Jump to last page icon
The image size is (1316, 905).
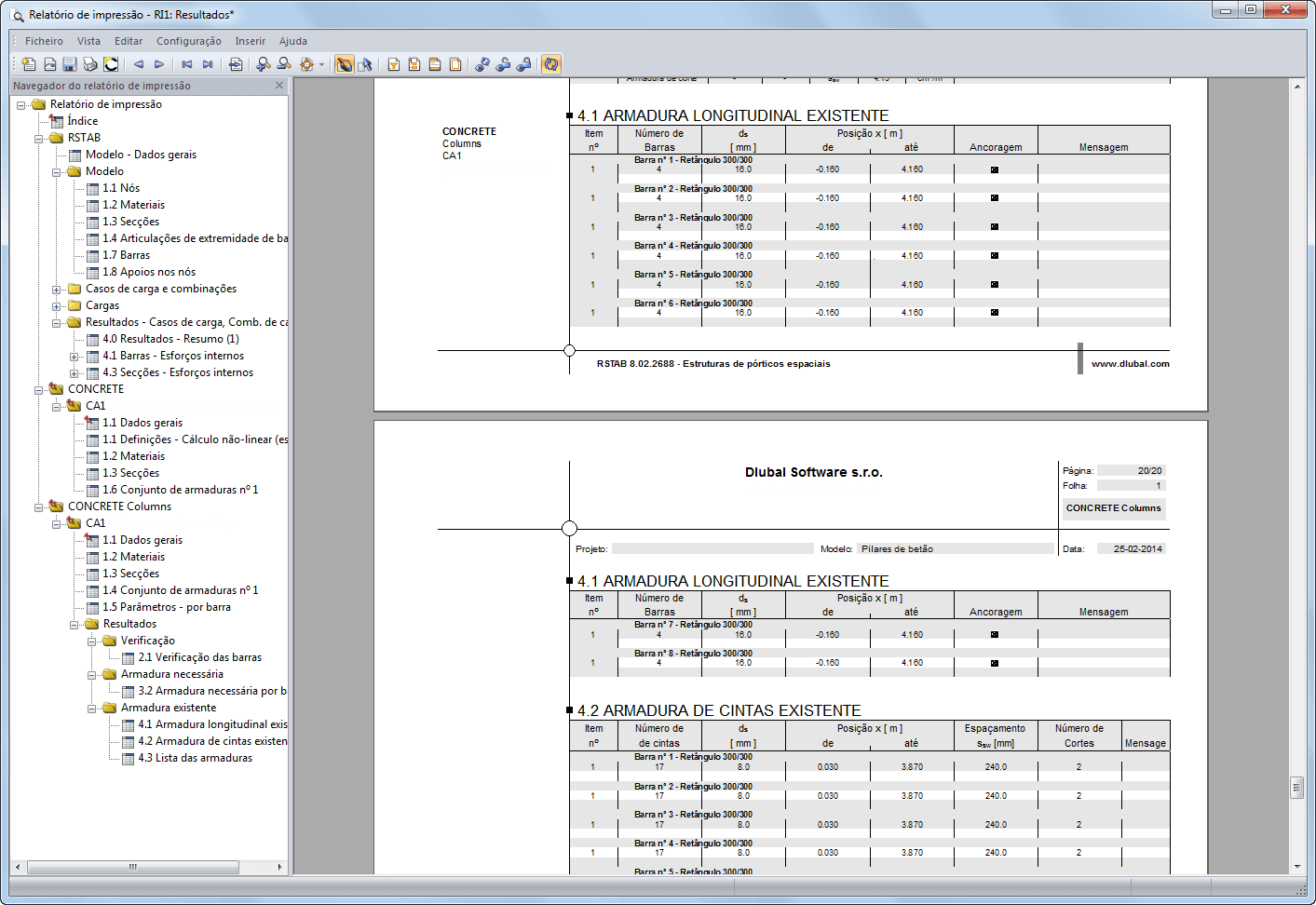point(208,64)
